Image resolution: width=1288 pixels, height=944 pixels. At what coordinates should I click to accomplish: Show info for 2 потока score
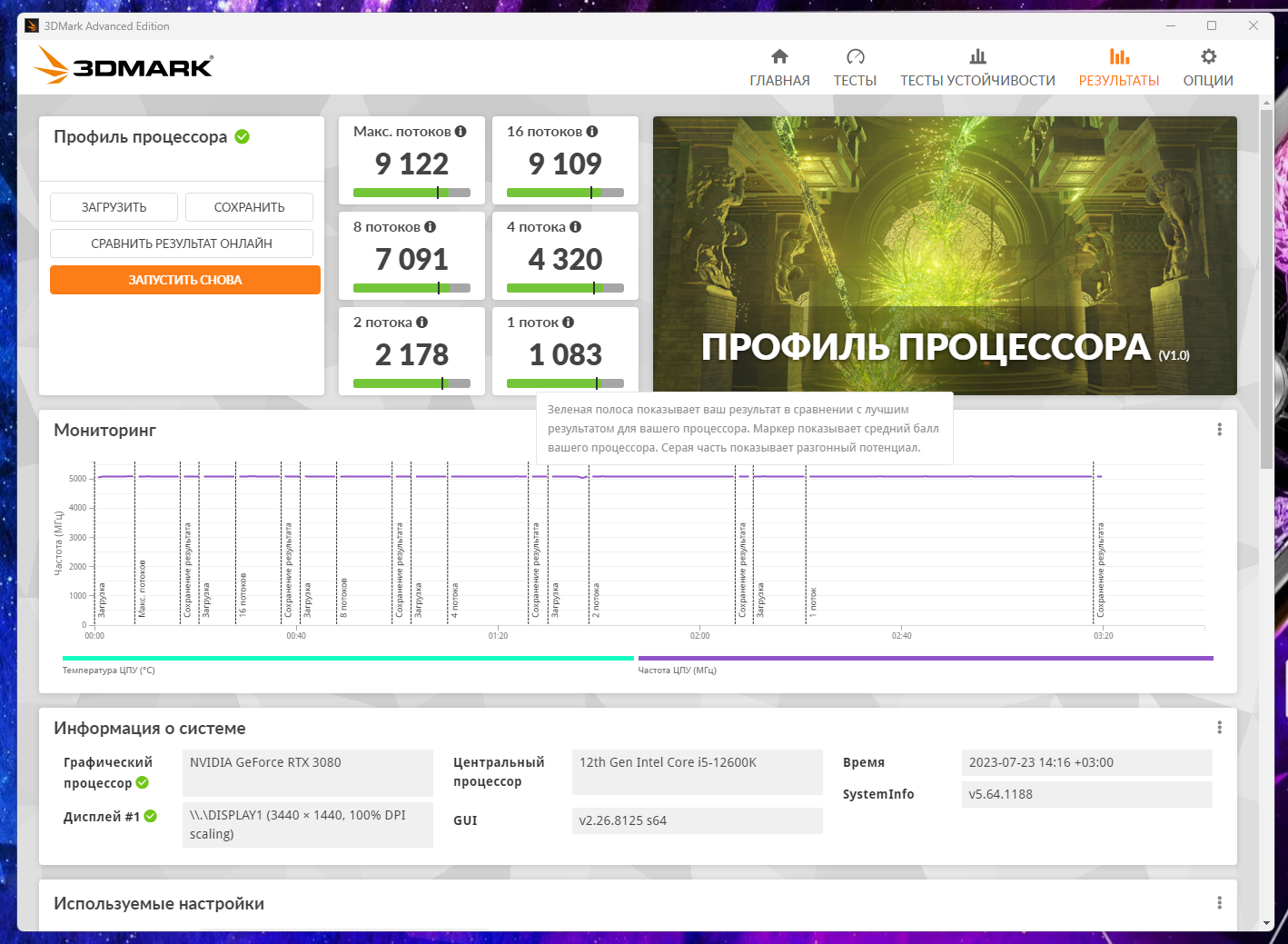[x=422, y=323]
